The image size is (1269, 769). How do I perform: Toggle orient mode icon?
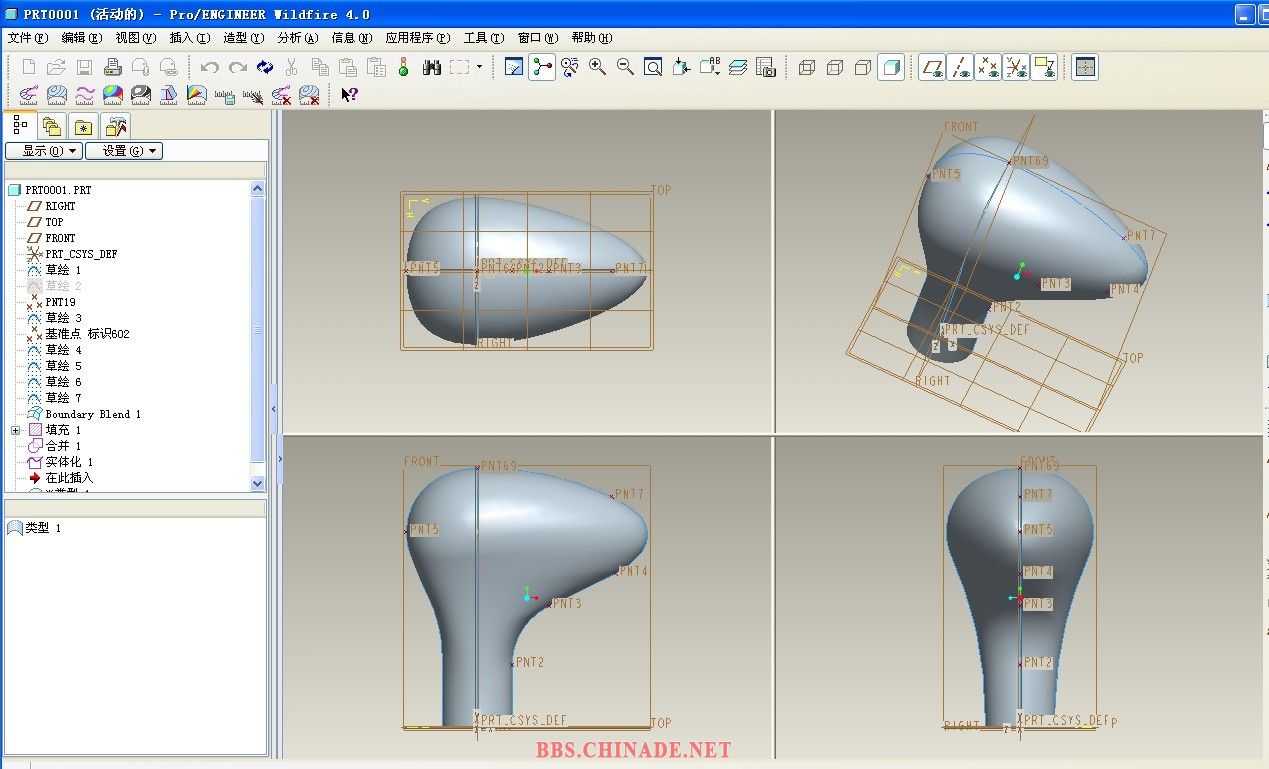click(570, 67)
